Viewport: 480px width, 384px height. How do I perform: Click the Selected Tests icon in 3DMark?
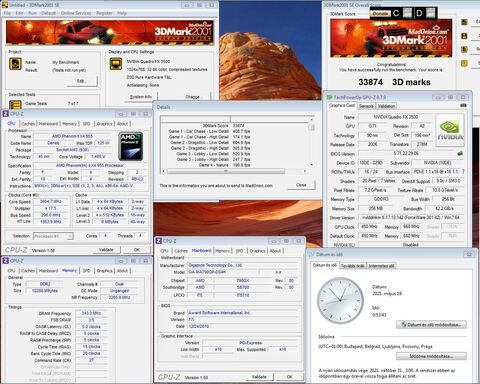[15, 105]
